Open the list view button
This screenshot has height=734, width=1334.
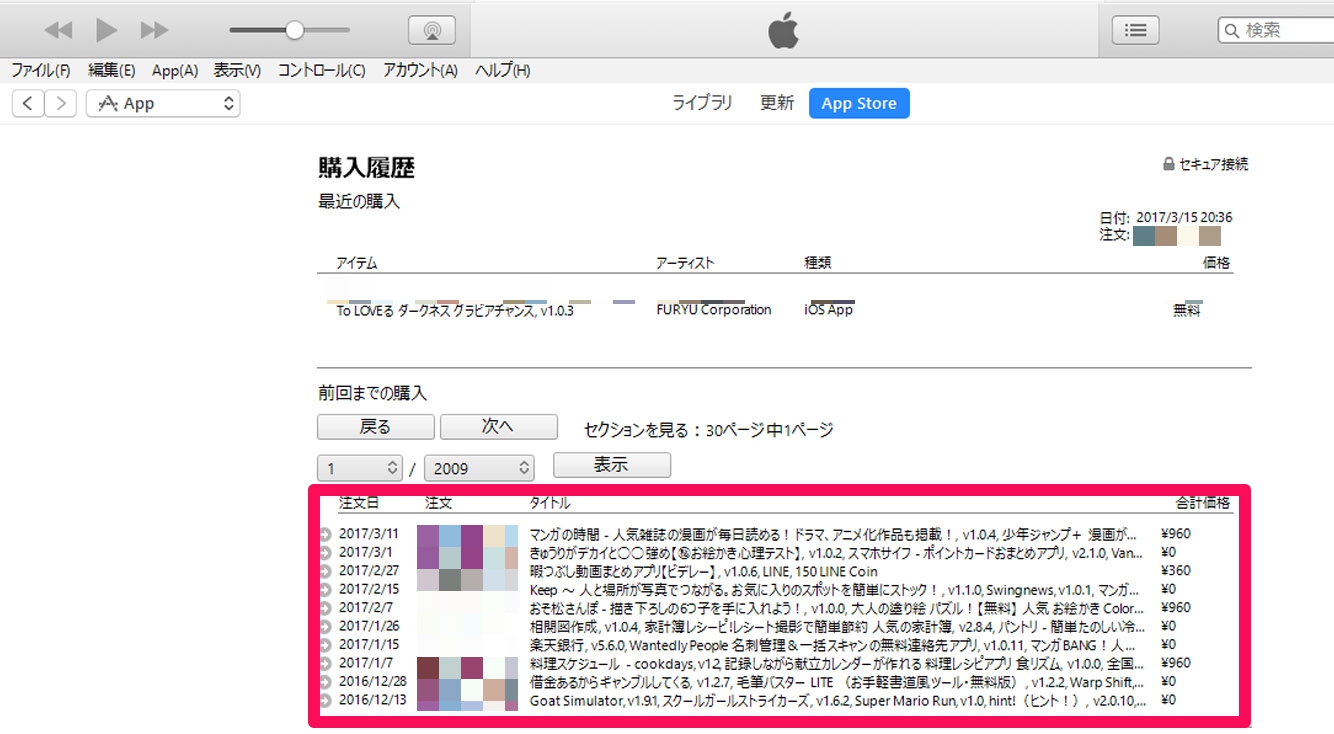pyautogui.click(x=1135, y=30)
